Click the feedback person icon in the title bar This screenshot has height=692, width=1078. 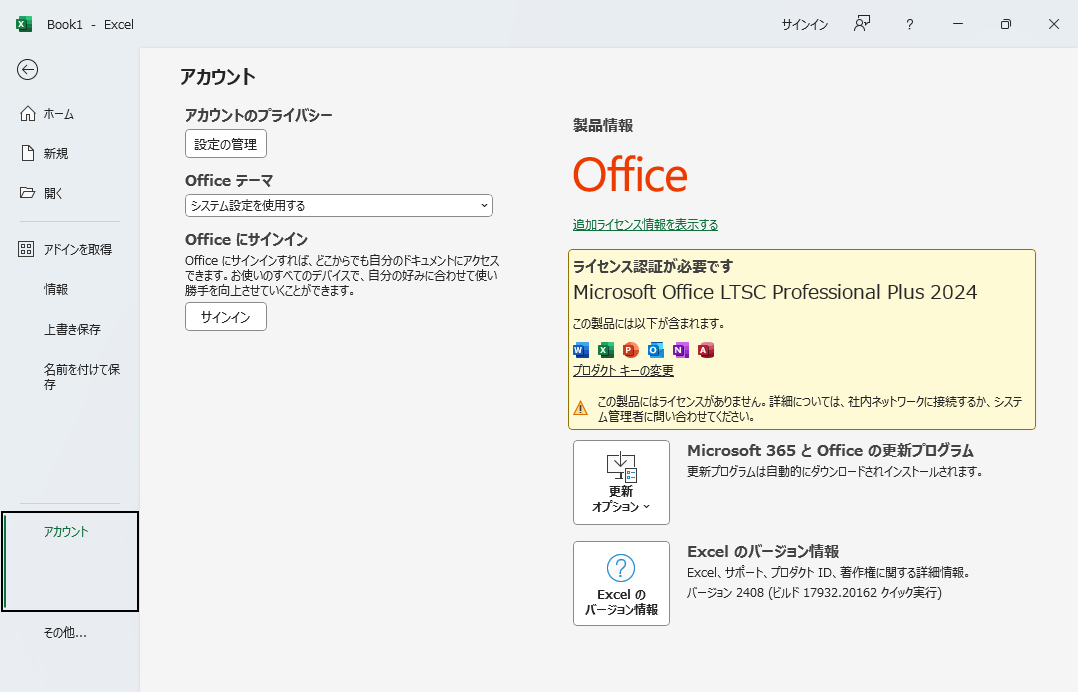point(861,24)
